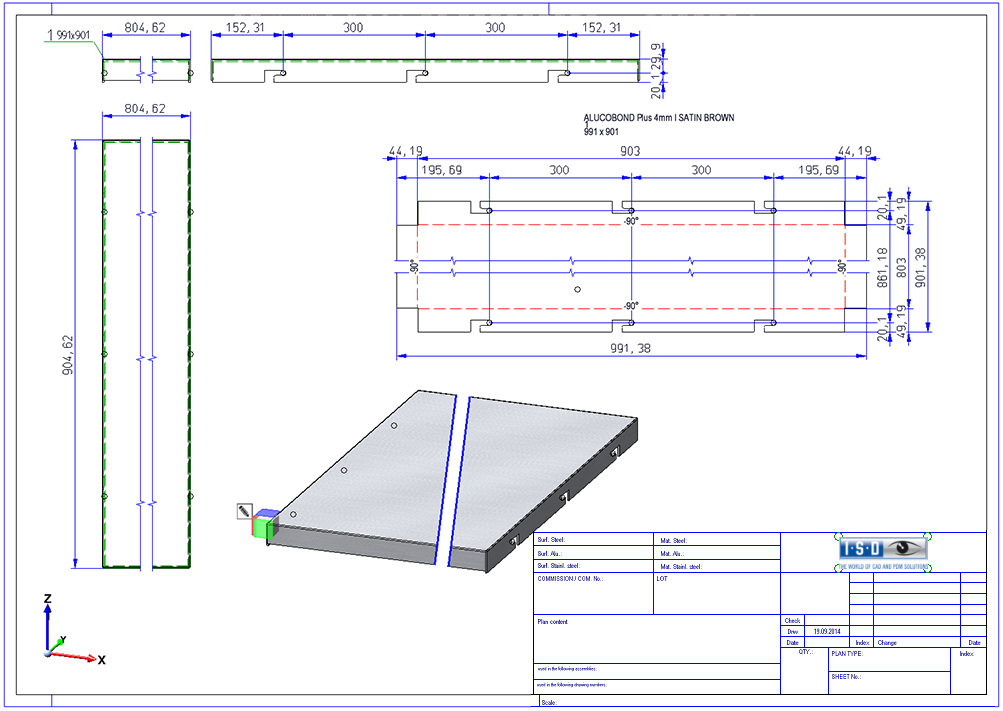Select the green handle at the logo's top-right corner
The image size is (1003, 711).
(x=928, y=536)
